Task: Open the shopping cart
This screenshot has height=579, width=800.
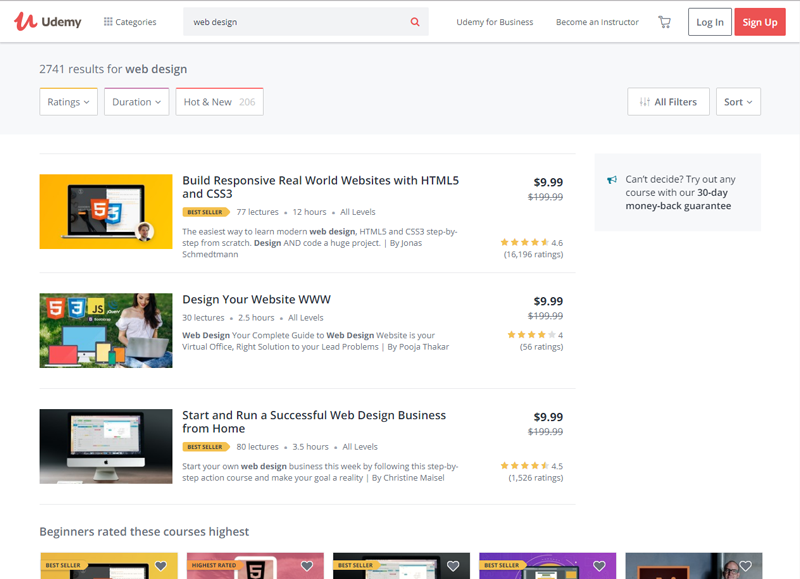Action: pos(664,22)
